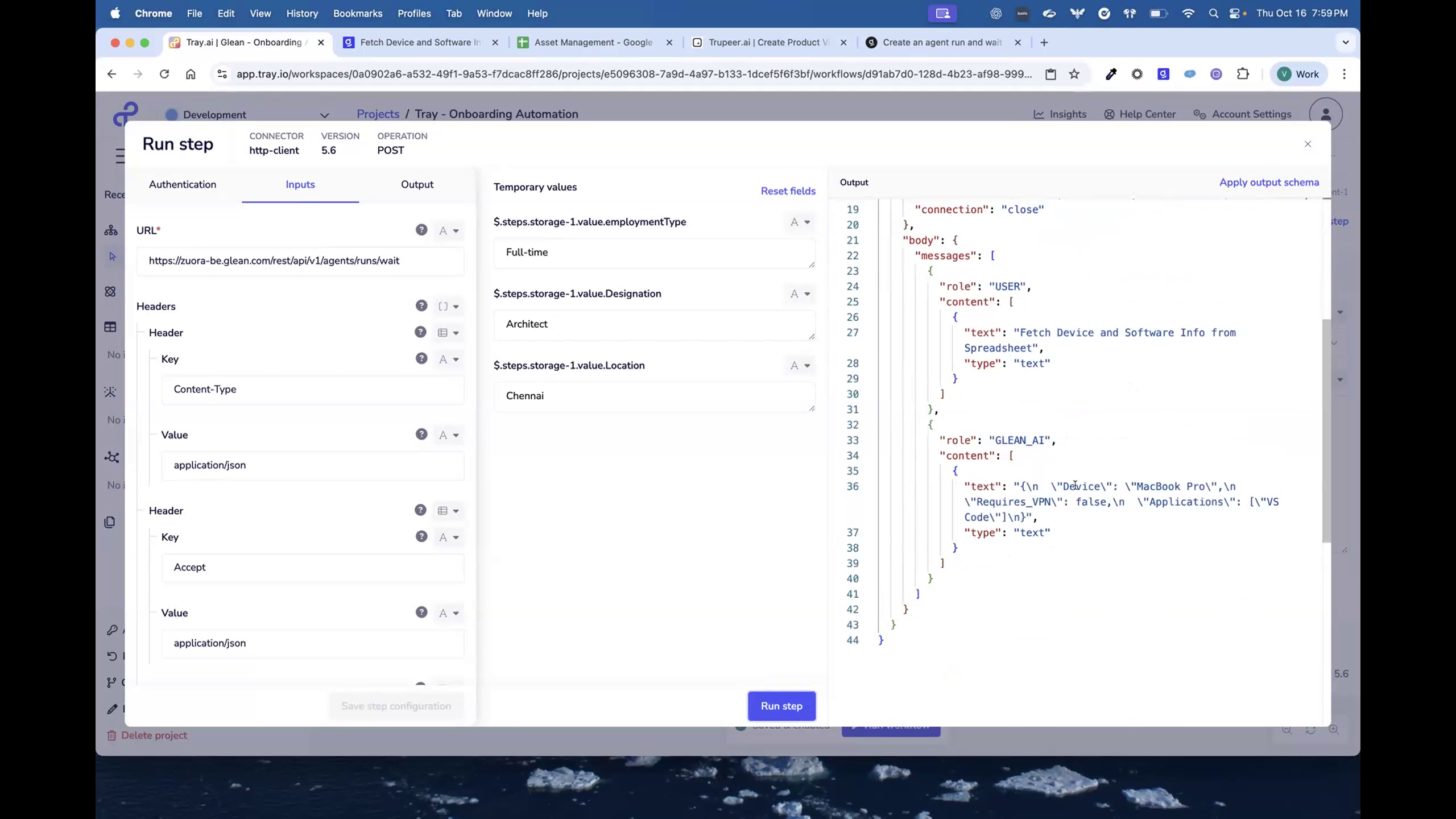This screenshot has height=819, width=1456.
Task: Click the help icon next to the URL field
Action: [421, 230]
